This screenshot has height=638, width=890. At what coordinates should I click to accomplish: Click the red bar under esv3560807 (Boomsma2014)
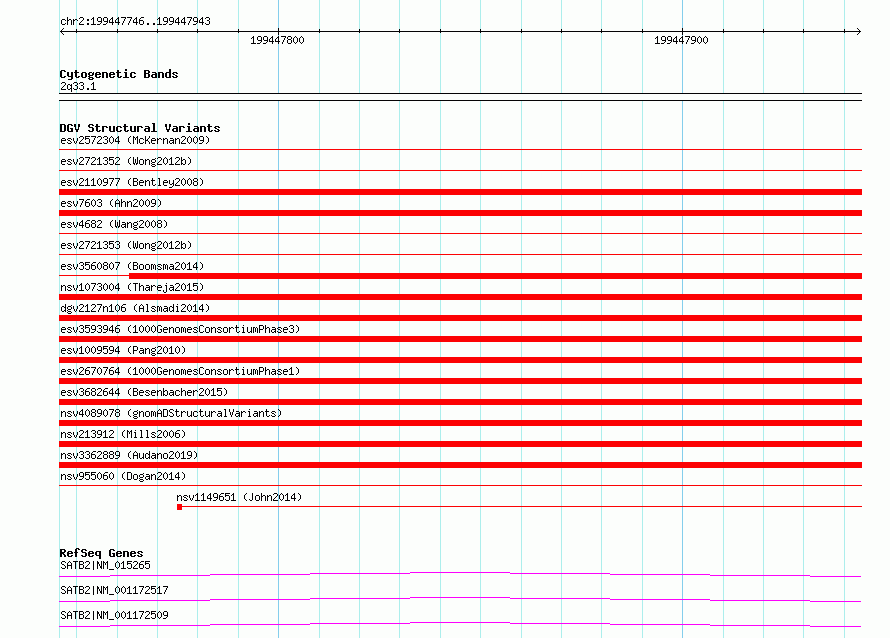pyautogui.click(x=495, y=276)
